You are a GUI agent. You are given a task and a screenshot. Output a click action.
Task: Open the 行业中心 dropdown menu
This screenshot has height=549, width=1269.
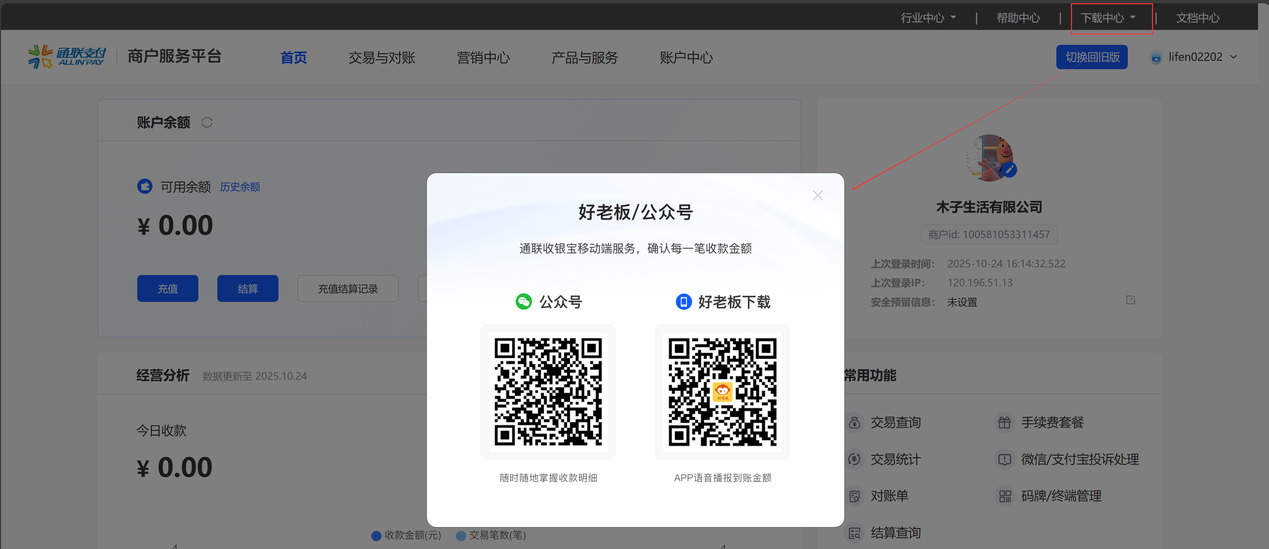tap(928, 18)
